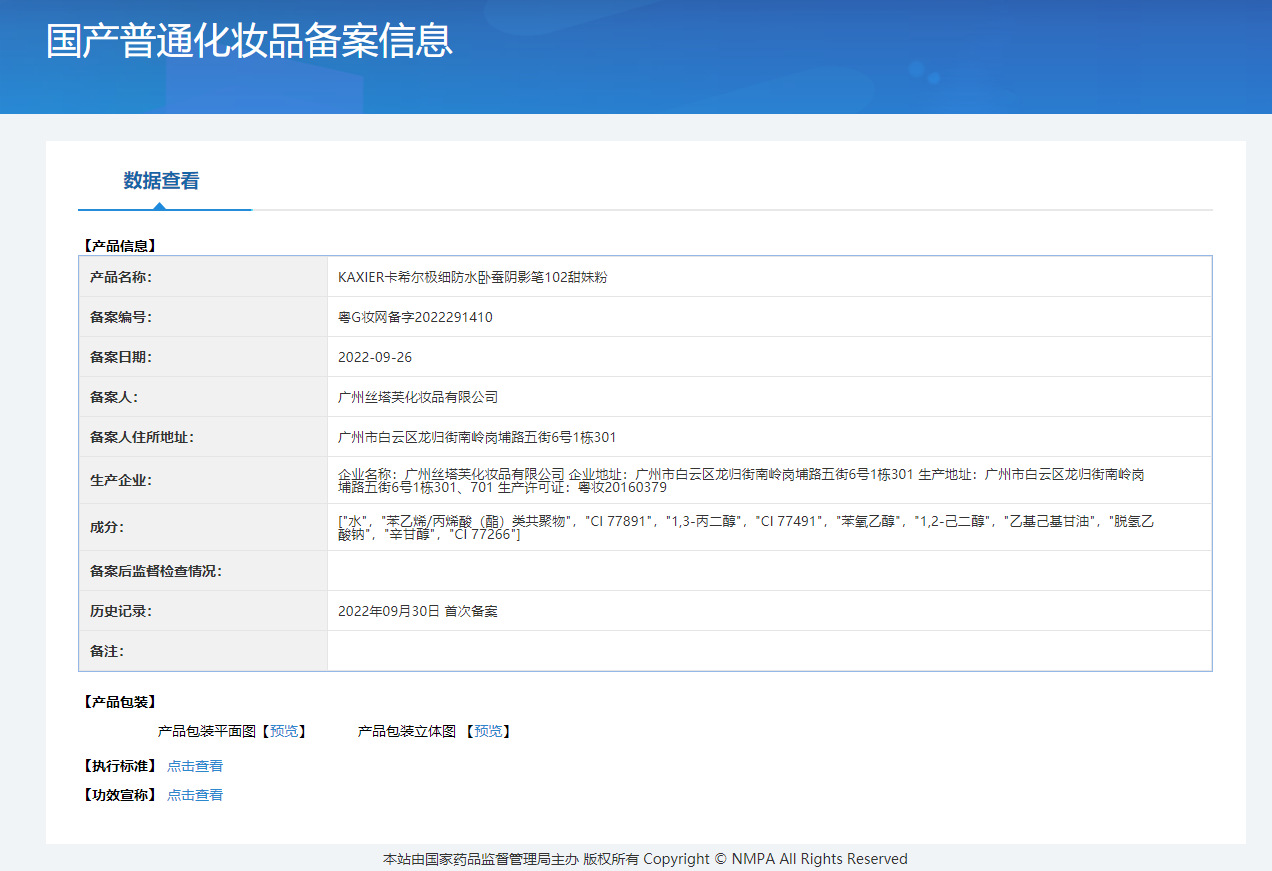
Task: Click the 广州丝塔芙化妆品有限公司 filer name
Action: pos(418,397)
